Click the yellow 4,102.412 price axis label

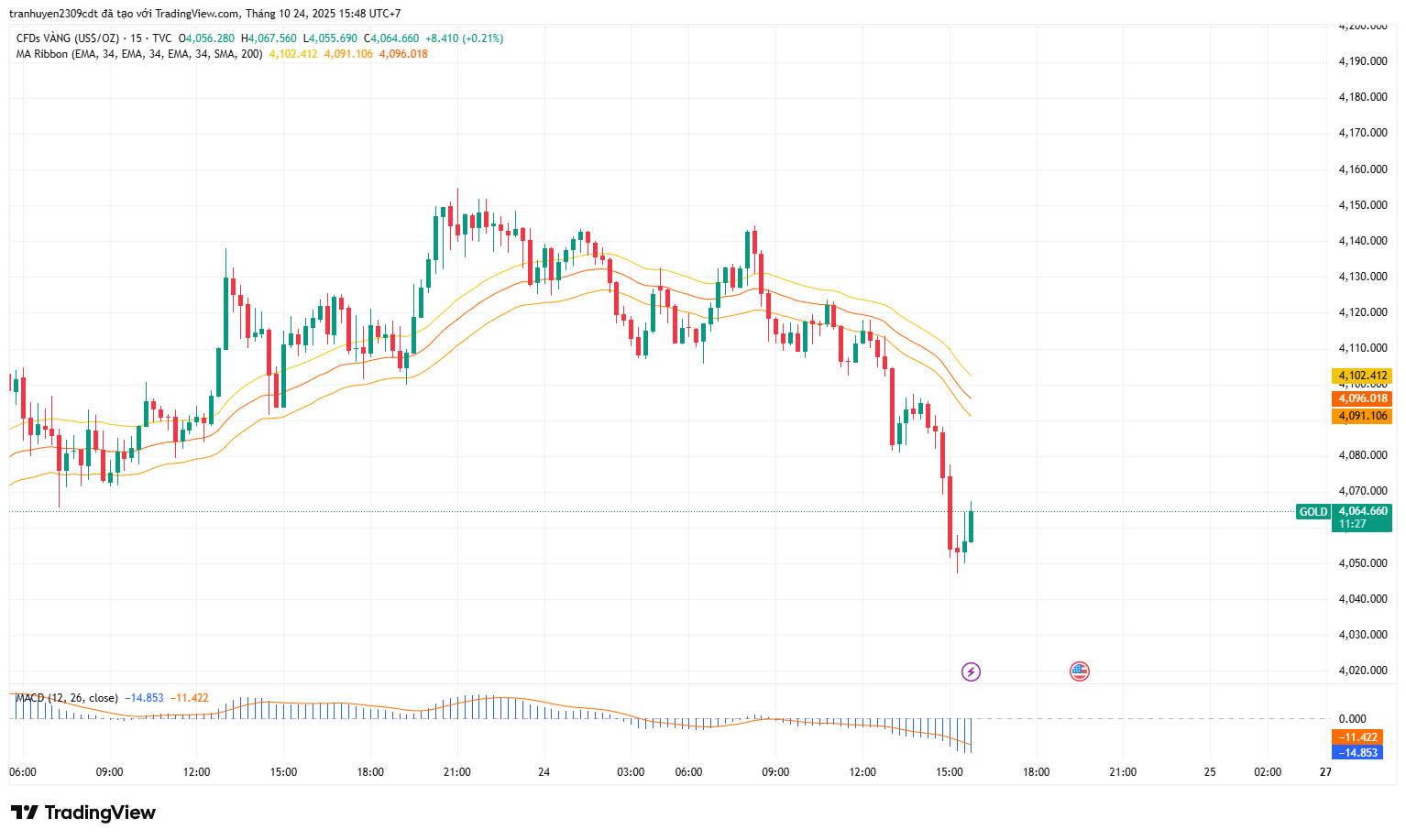[x=1362, y=376]
